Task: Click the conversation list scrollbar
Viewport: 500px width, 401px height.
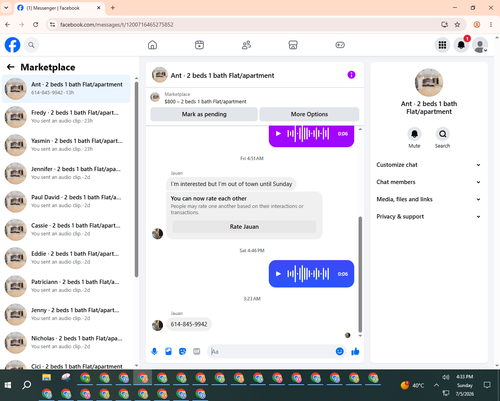Action: [x=136, y=179]
